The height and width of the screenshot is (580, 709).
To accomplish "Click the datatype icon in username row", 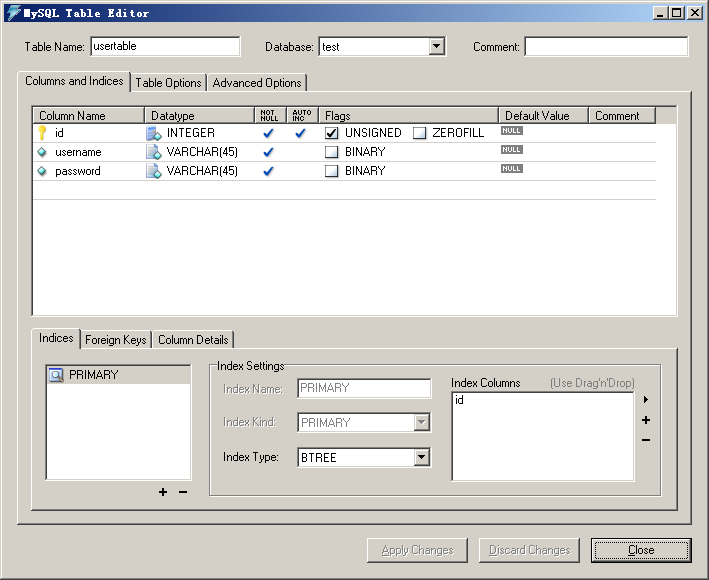I will 154,152.
